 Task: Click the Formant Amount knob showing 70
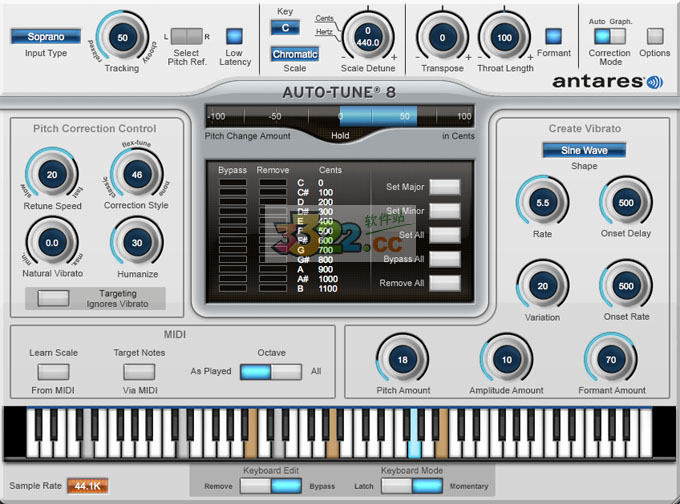click(x=611, y=360)
